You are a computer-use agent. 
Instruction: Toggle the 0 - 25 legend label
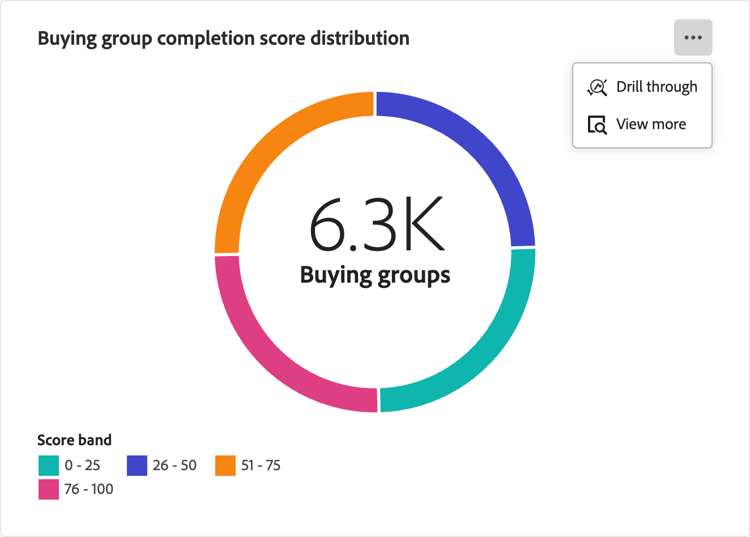(x=82, y=466)
